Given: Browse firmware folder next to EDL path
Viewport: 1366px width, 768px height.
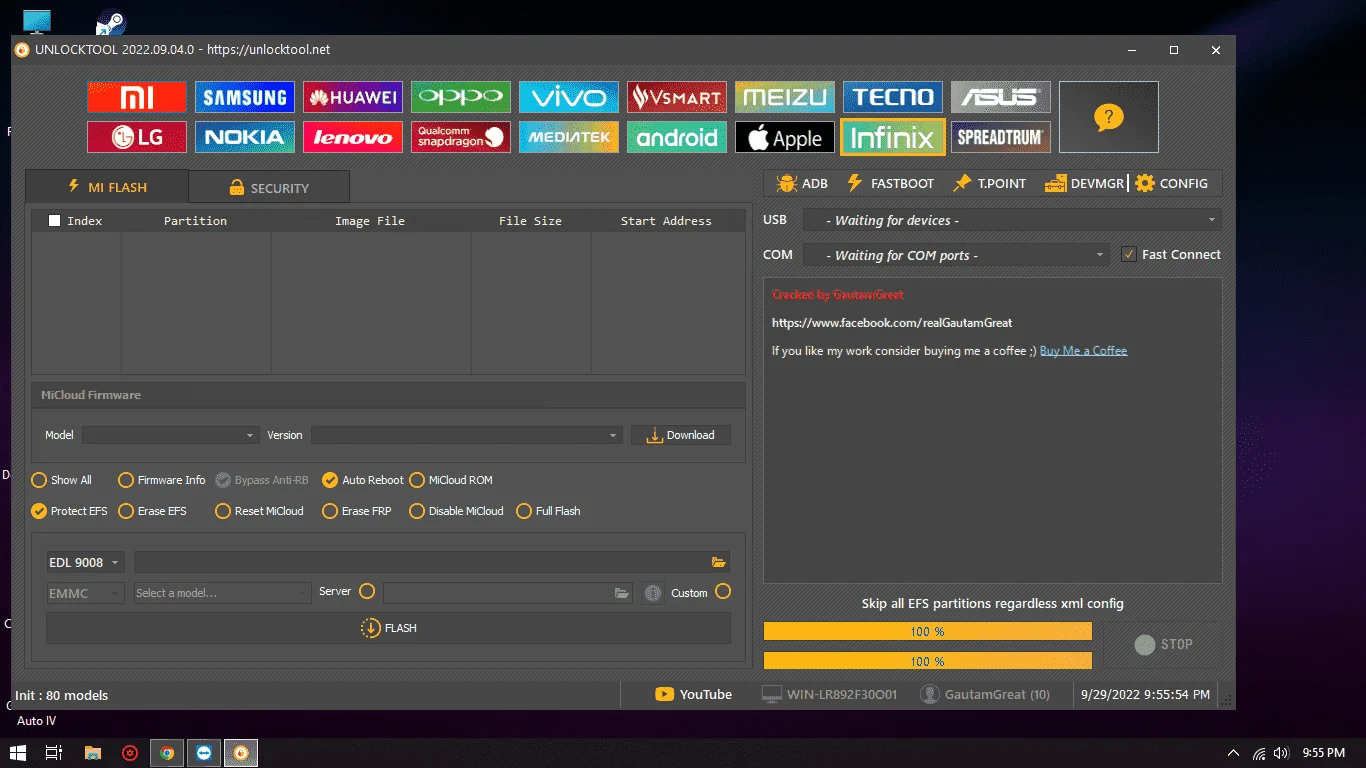Looking at the screenshot, I should [x=718, y=562].
